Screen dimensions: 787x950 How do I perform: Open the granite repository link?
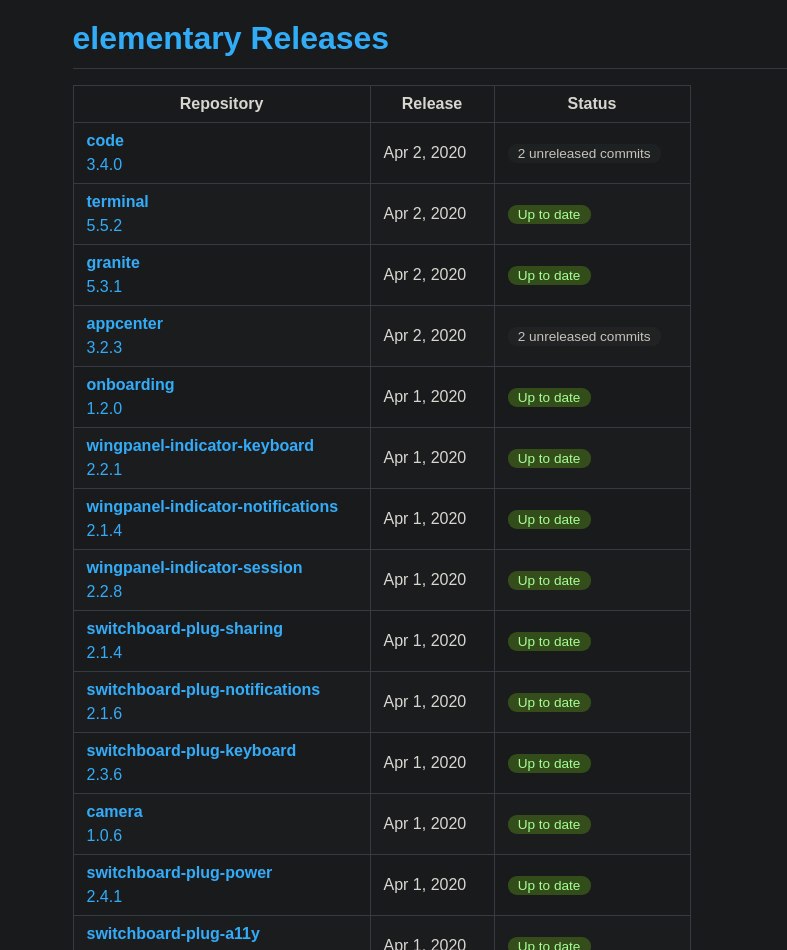113,263
